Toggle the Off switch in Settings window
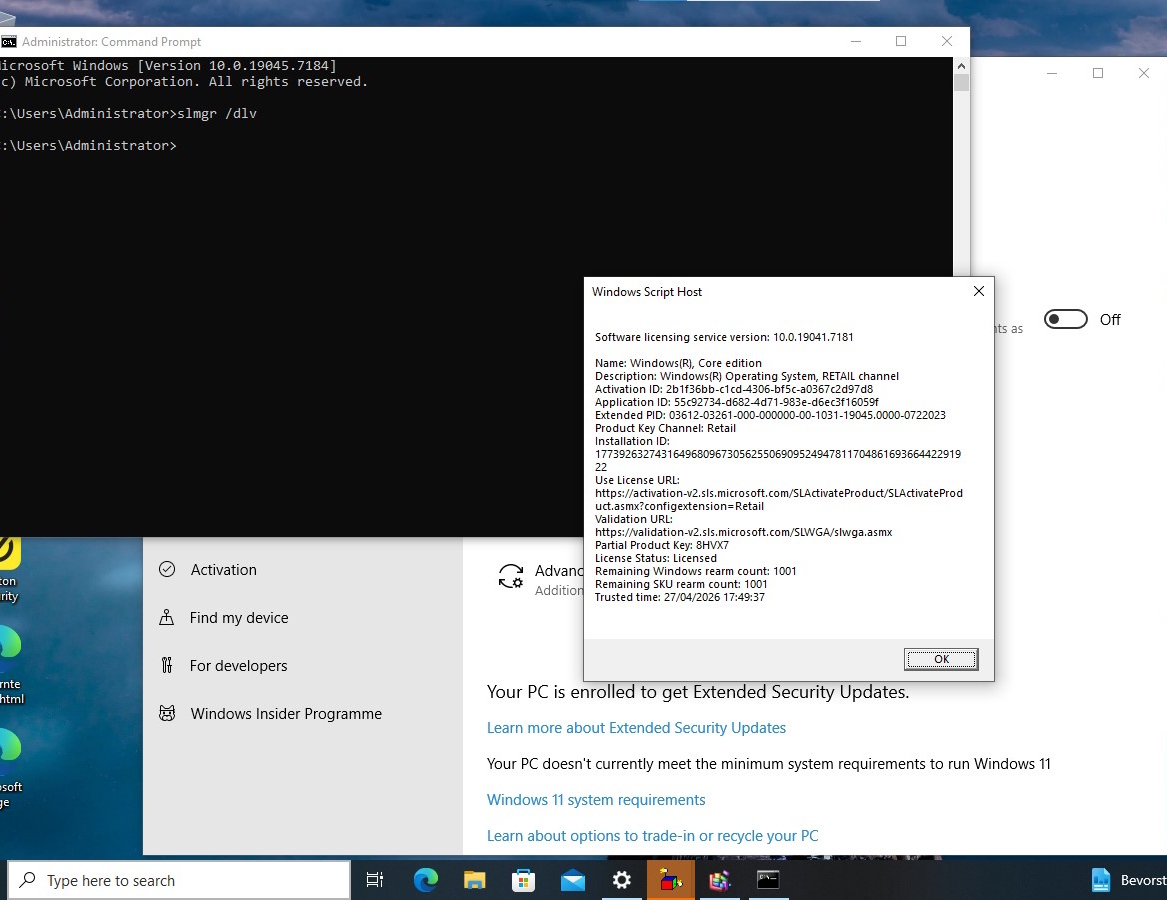 [x=1066, y=319]
